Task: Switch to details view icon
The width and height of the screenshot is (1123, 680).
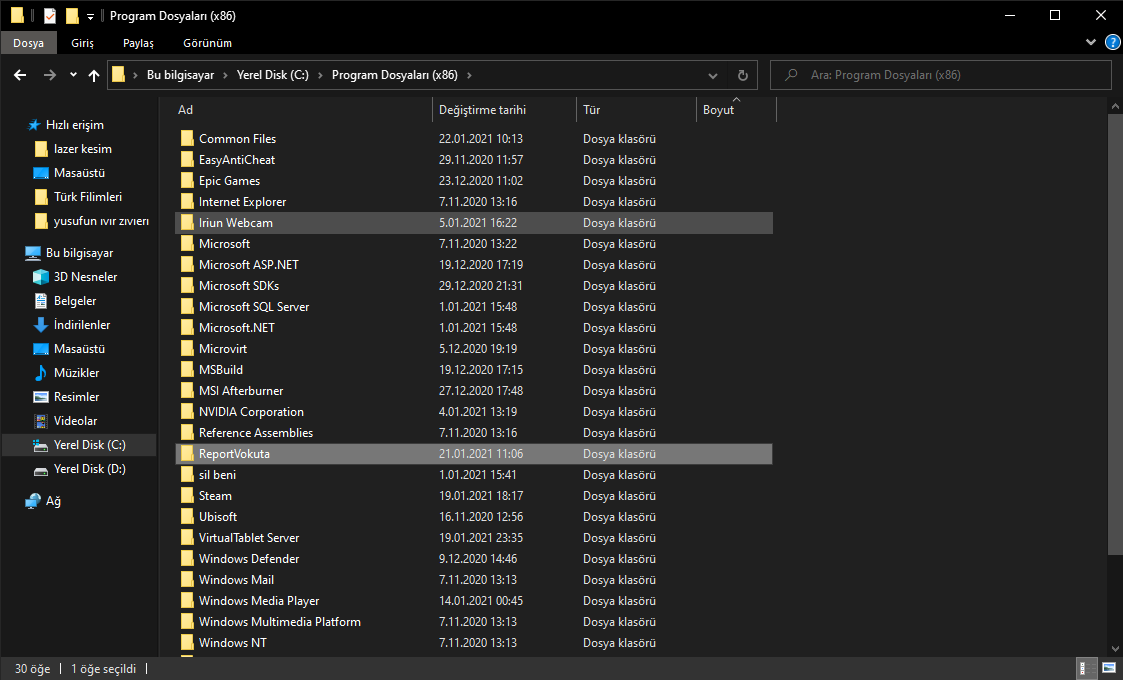Action: (x=1083, y=668)
